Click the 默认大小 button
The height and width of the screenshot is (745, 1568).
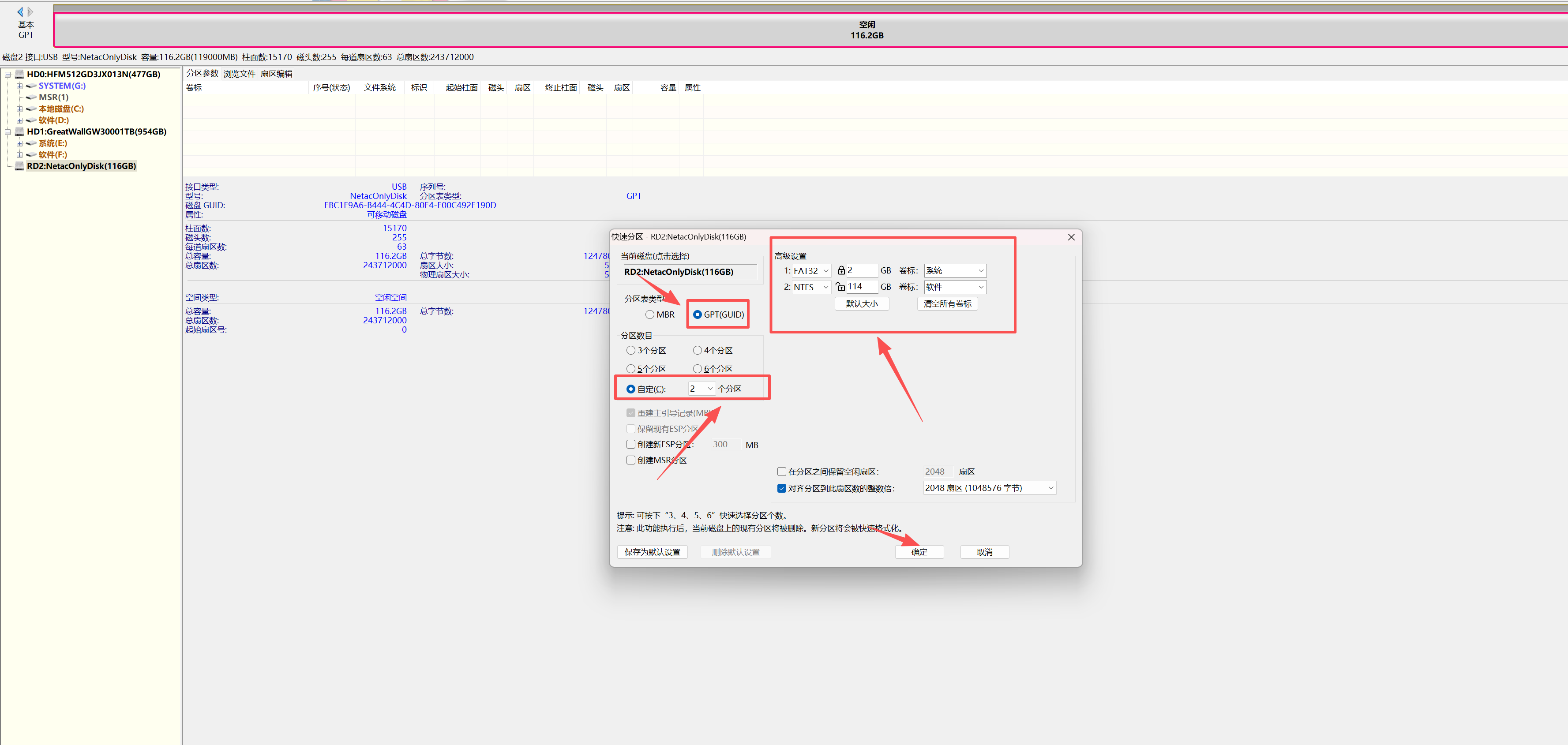tap(861, 304)
